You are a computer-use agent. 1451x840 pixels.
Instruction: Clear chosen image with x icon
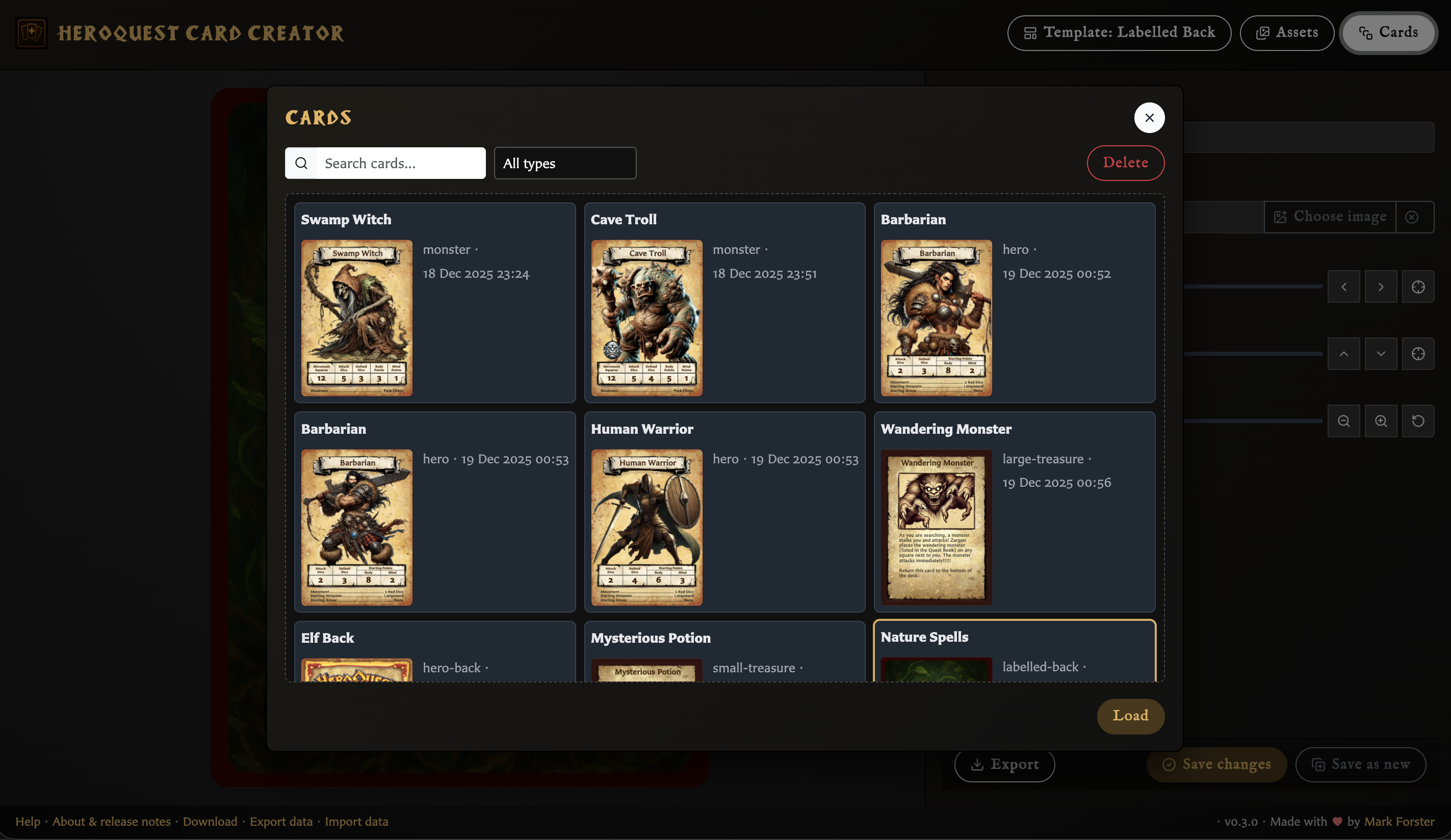tap(1411, 217)
